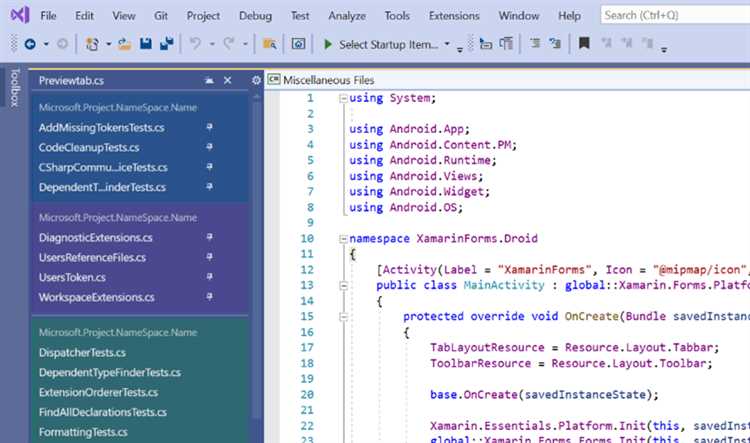Save the current file with the Save icon
This screenshot has height=443, width=750.
(146, 44)
